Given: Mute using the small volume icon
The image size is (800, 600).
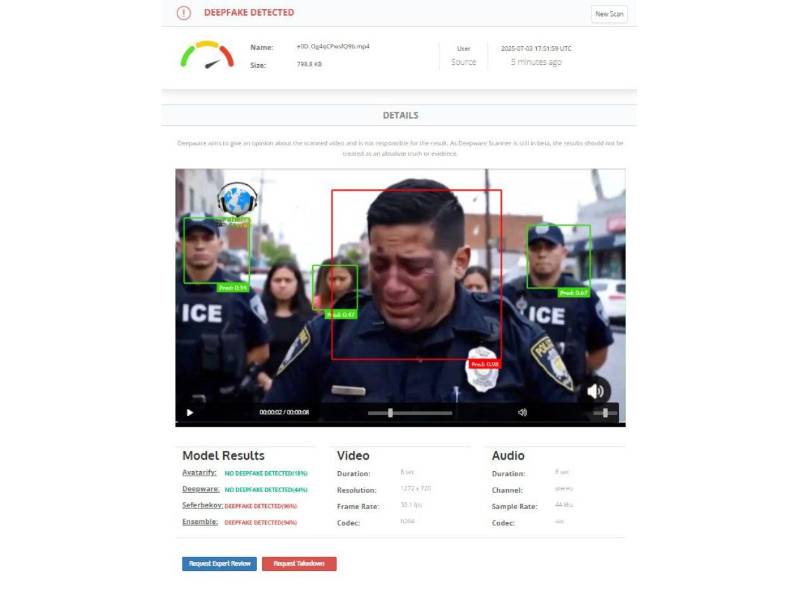Looking at the screenshot, I should [x=522, y=412].
